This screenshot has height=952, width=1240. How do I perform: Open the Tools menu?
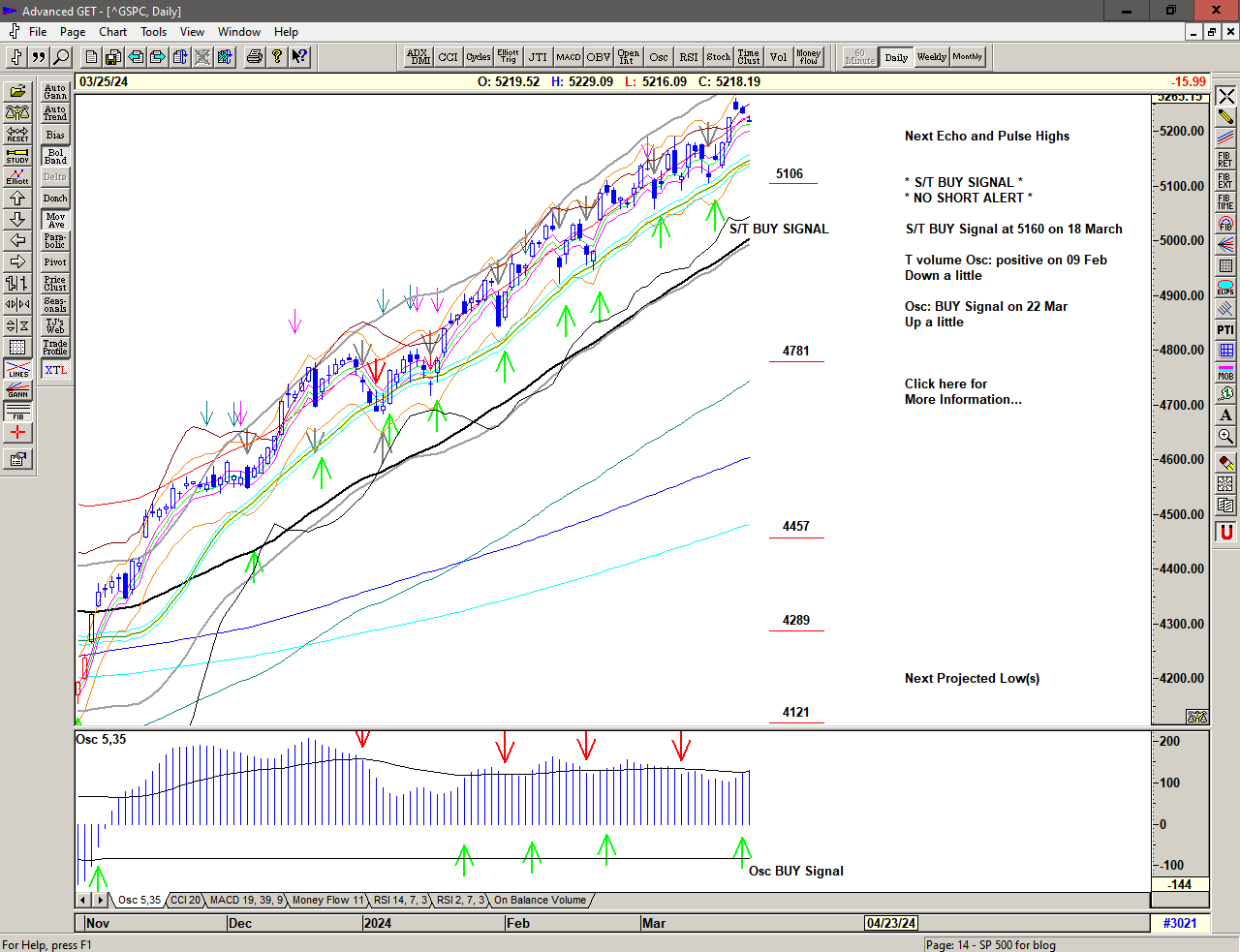click(x=153, y=32)
